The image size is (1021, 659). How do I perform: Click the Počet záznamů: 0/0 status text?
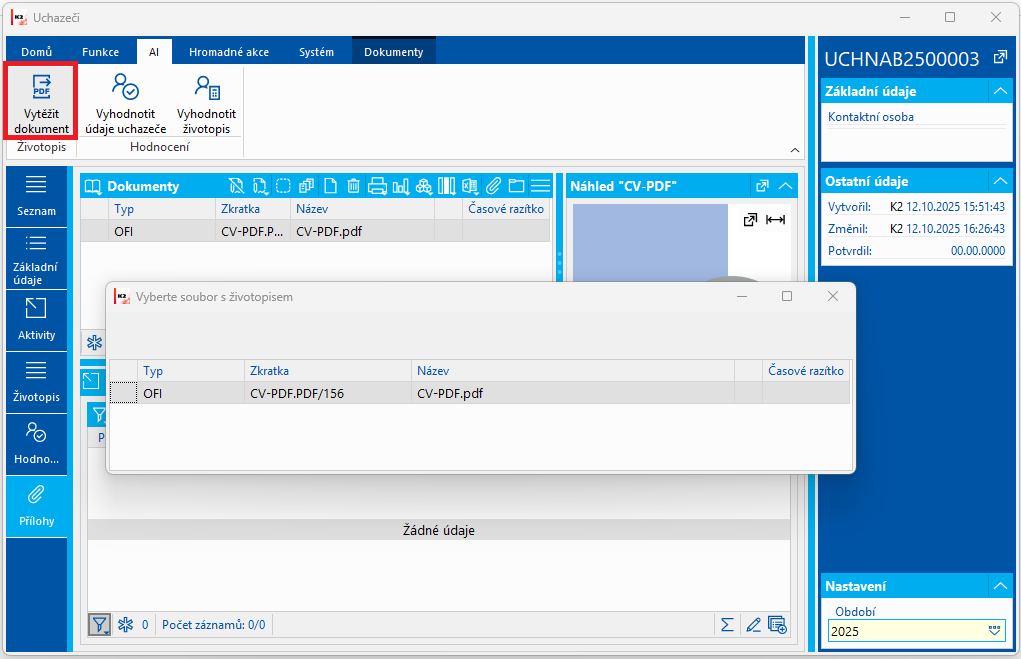point(214,625)
